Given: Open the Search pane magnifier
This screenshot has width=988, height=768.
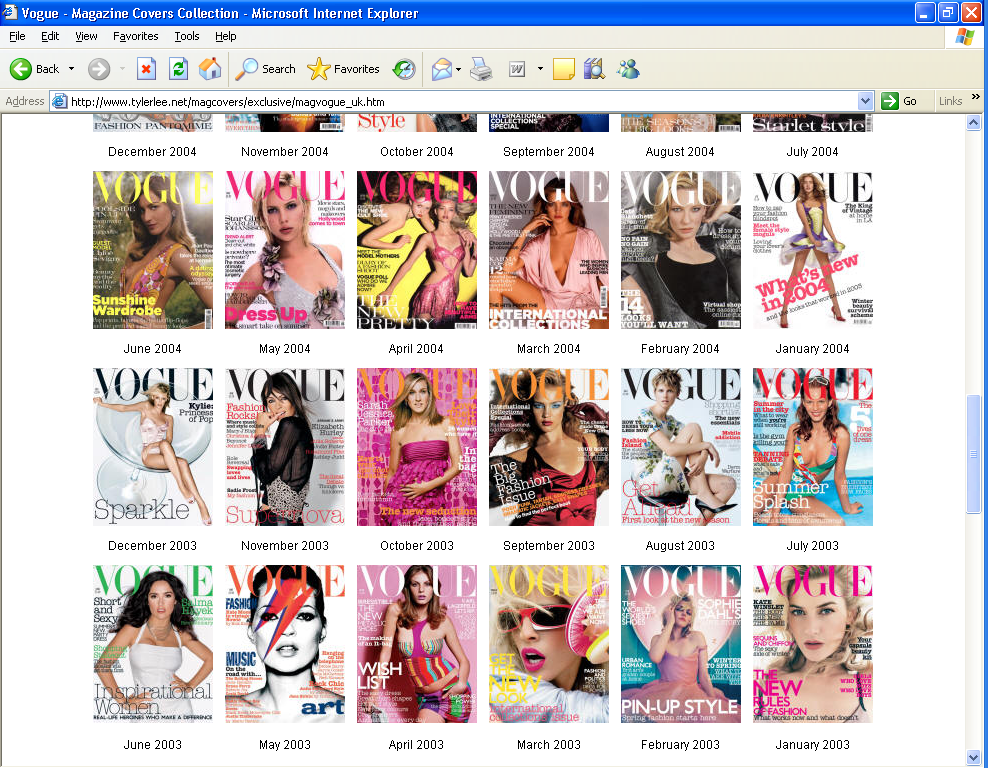Looking at the screenshot, I should tap(265, 69).
